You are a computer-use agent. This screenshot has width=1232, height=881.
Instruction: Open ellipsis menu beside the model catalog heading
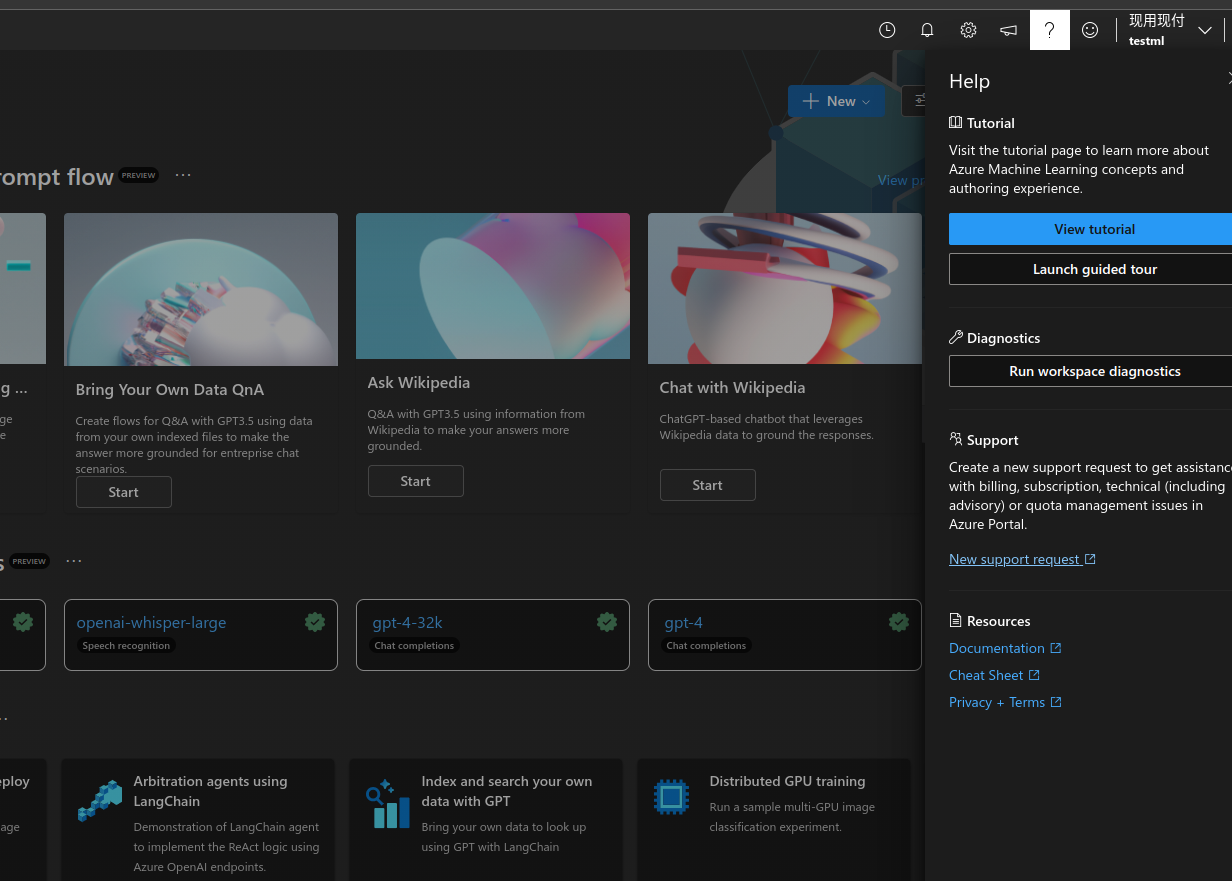74,561
